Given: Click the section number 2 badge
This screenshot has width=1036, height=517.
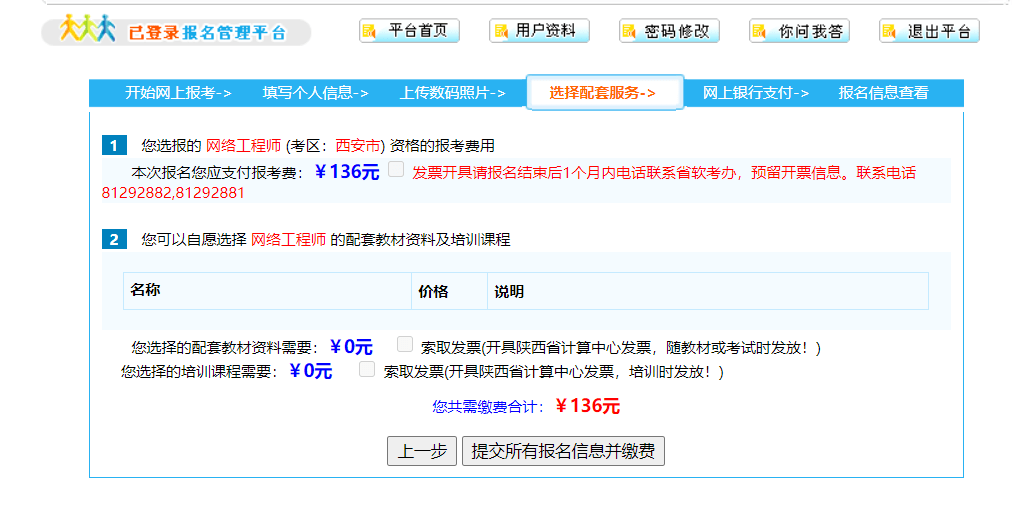Looking at the screenshot, I should [114, 240].
